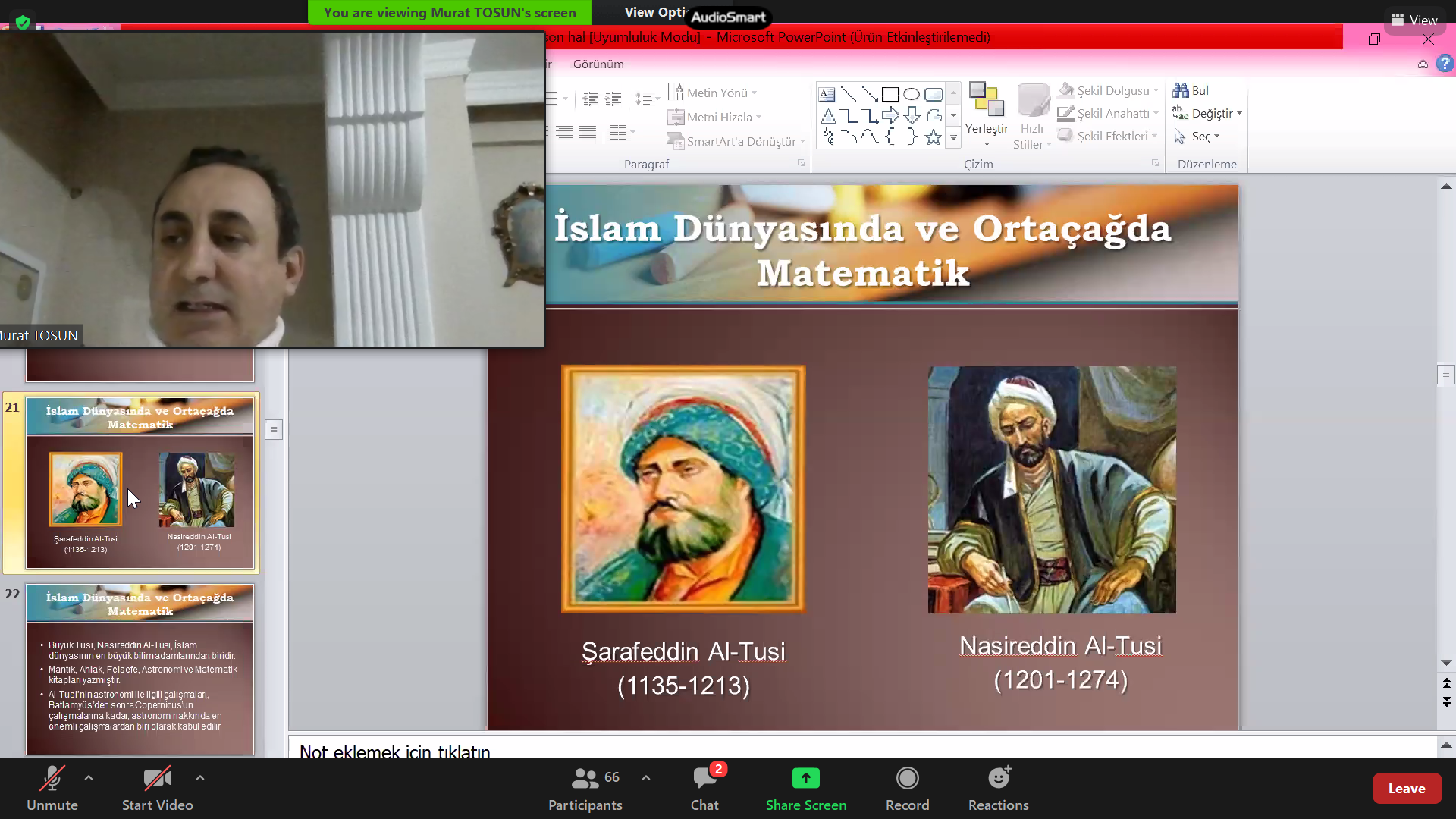Open the Participants panel showing 66
The image size is (1456, 819).
pyautogui.click(x=585, y=789)
